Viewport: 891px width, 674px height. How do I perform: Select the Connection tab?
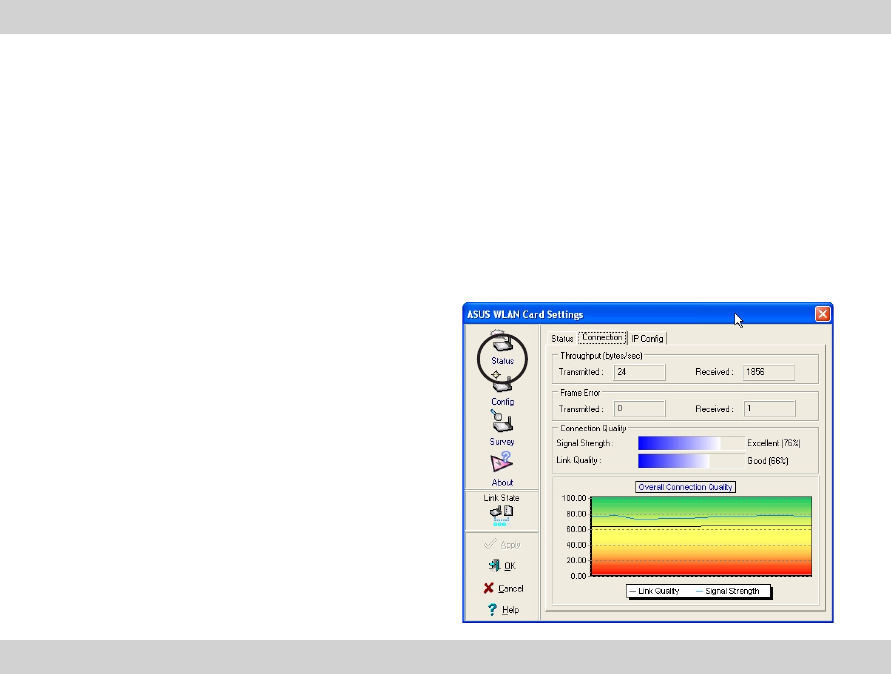pos(602,338)
